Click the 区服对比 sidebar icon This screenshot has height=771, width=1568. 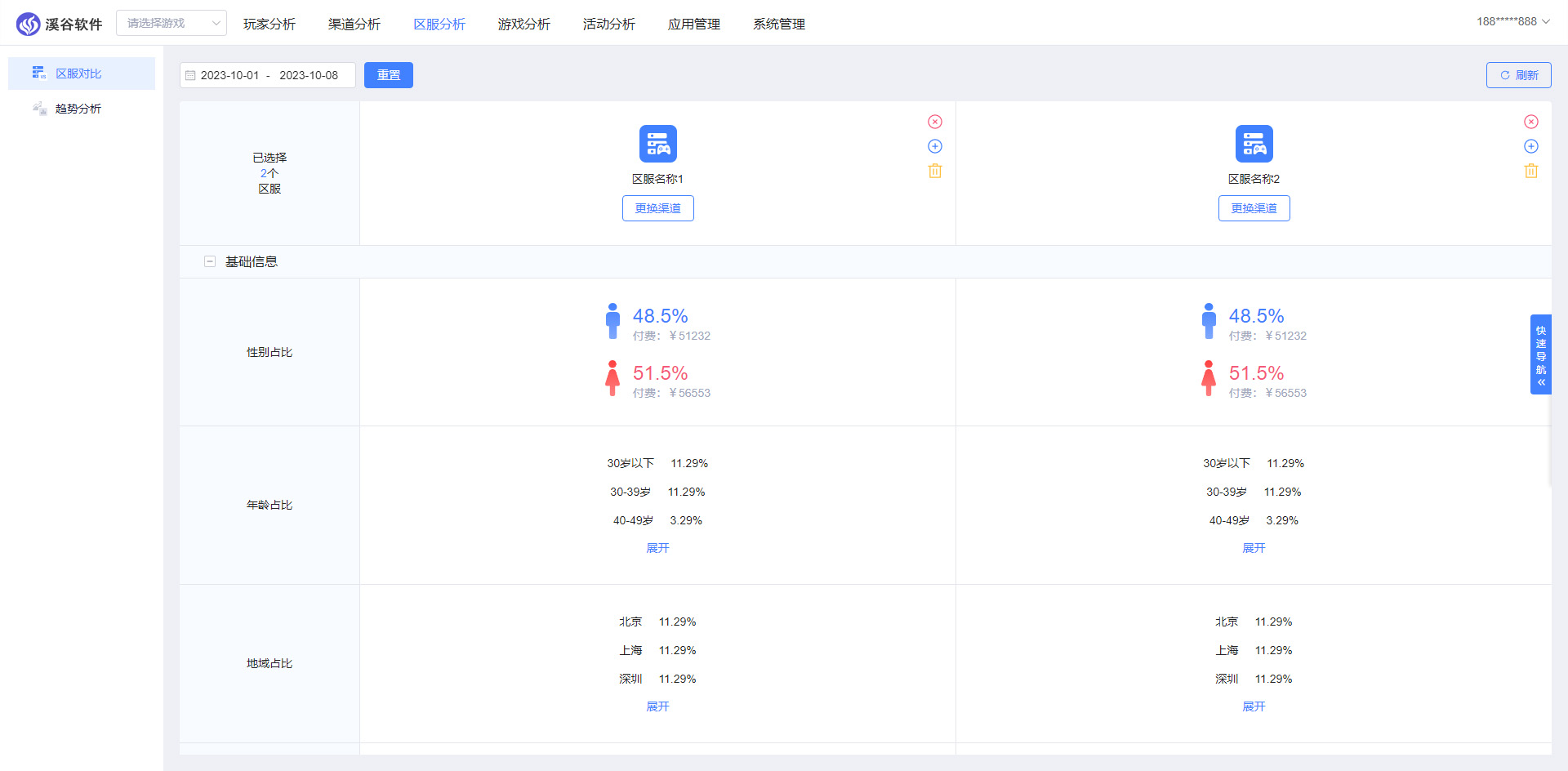39,74
